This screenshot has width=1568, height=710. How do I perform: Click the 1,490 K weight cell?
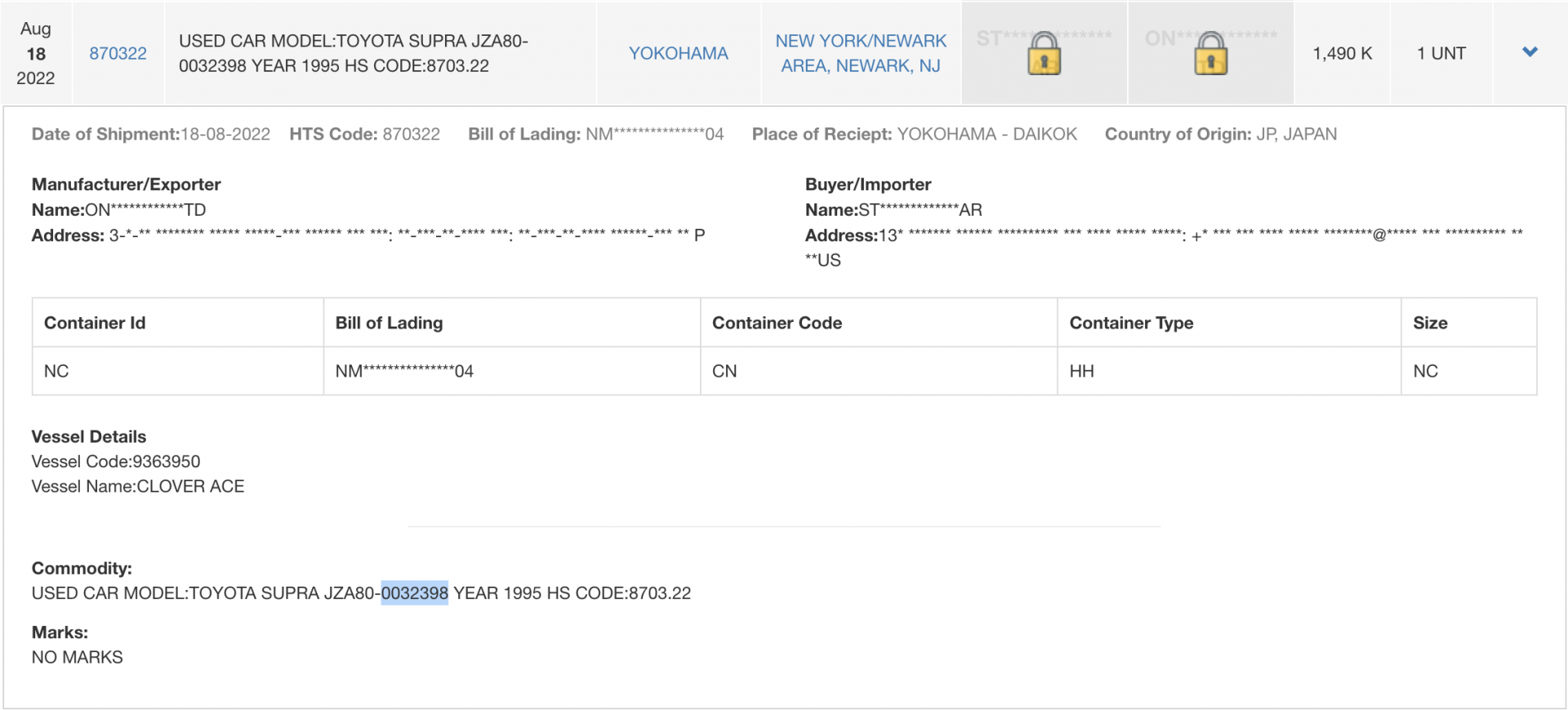click(1342, 53)
